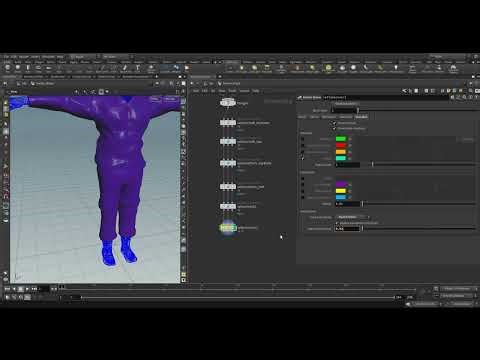The height and width of the screenshot is (360, 480).
Task: Toggle the checked box beside the teal swatch
Action: coord(303,158)
